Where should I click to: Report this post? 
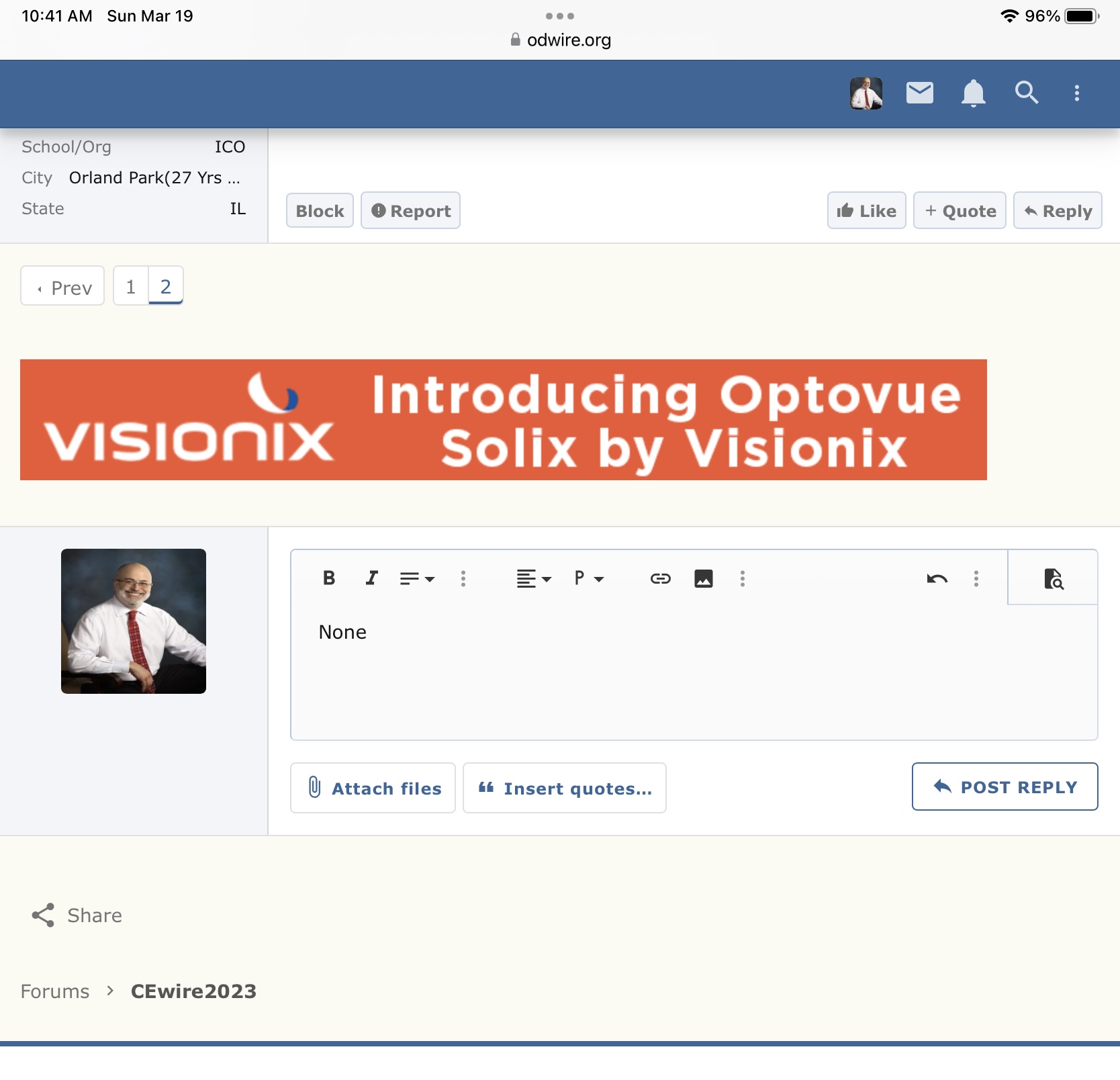pos(410,211)
